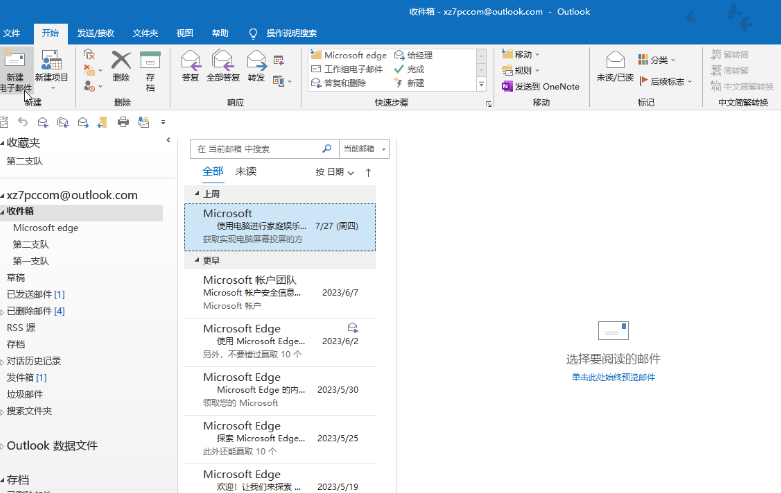
Task: Open the 当前邮箱 search scope dropdown
Action: (x=364, y=148)
